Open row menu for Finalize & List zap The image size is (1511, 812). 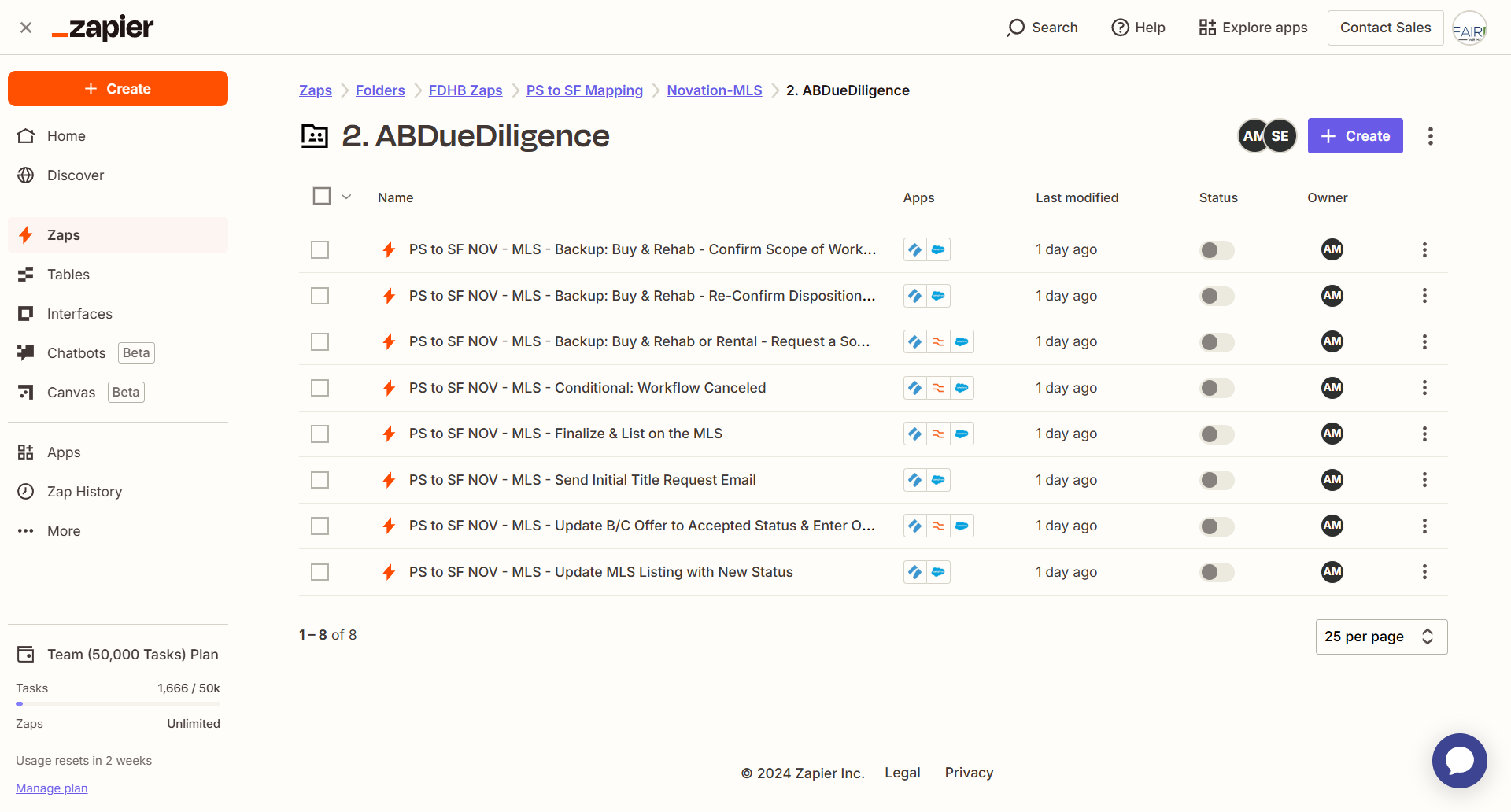1424,434
